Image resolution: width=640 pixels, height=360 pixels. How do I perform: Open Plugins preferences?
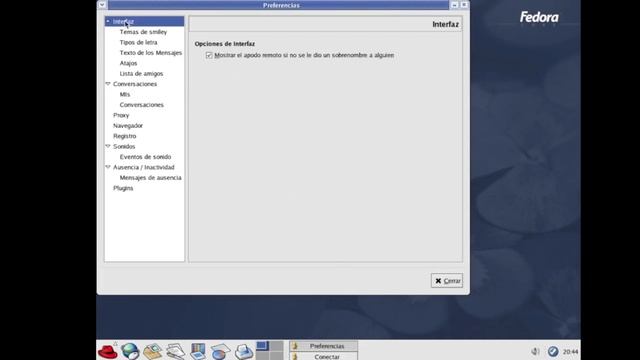coord(123,188)
